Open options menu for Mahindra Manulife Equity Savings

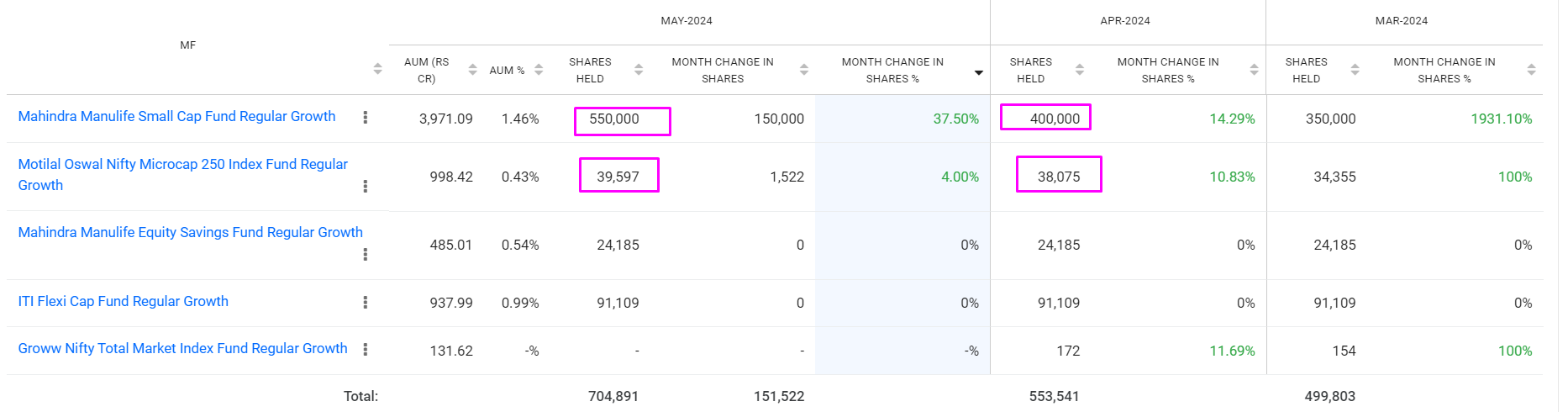(x=365, y=254)
